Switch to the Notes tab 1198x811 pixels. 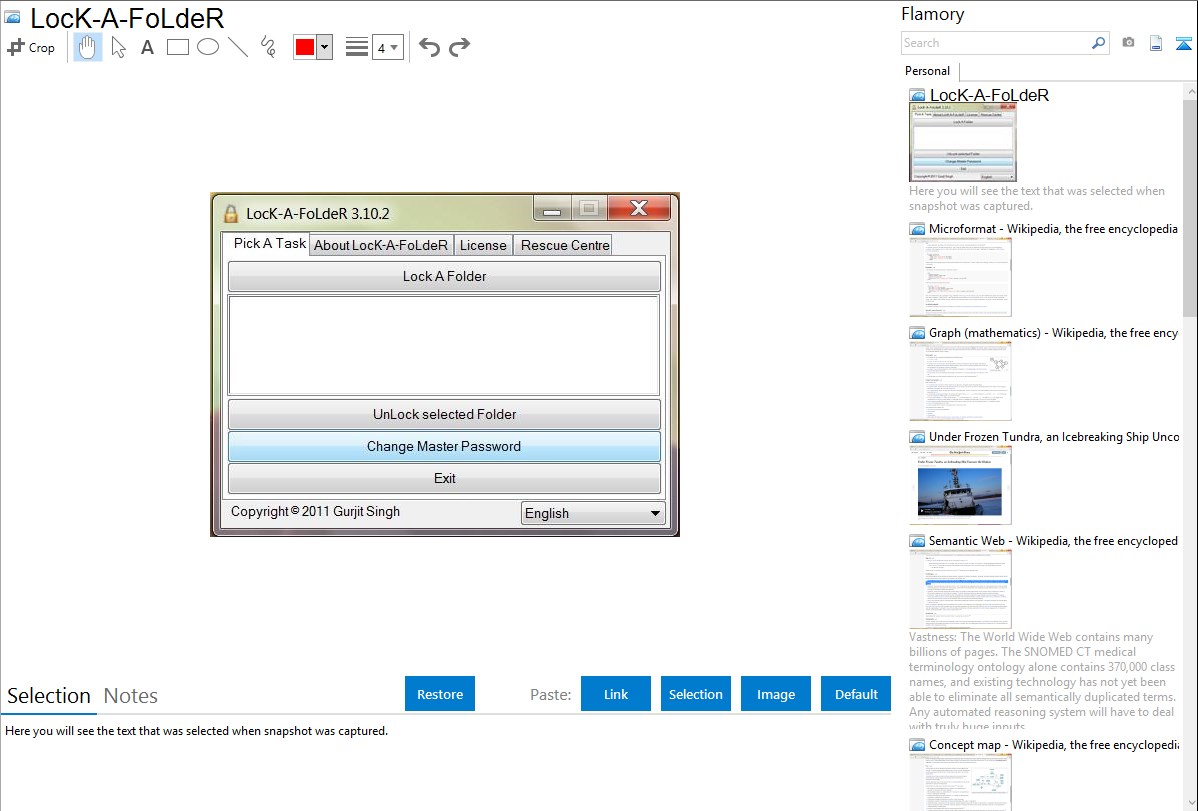click(x=131, y=696)
